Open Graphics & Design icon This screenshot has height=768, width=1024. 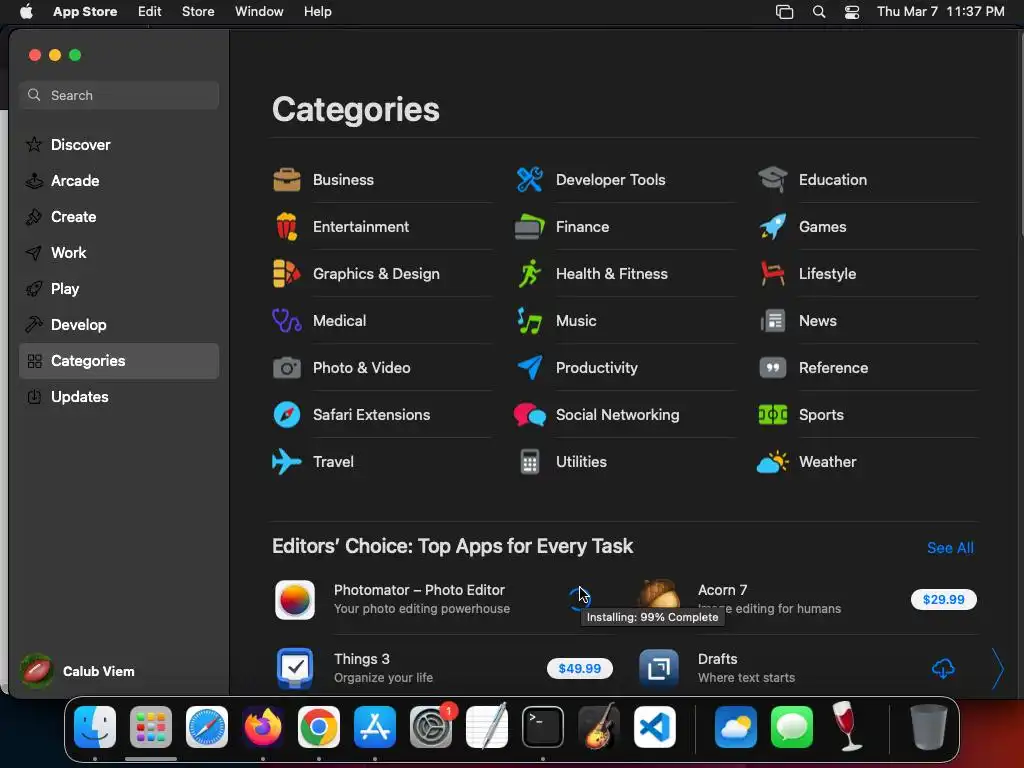287,274
